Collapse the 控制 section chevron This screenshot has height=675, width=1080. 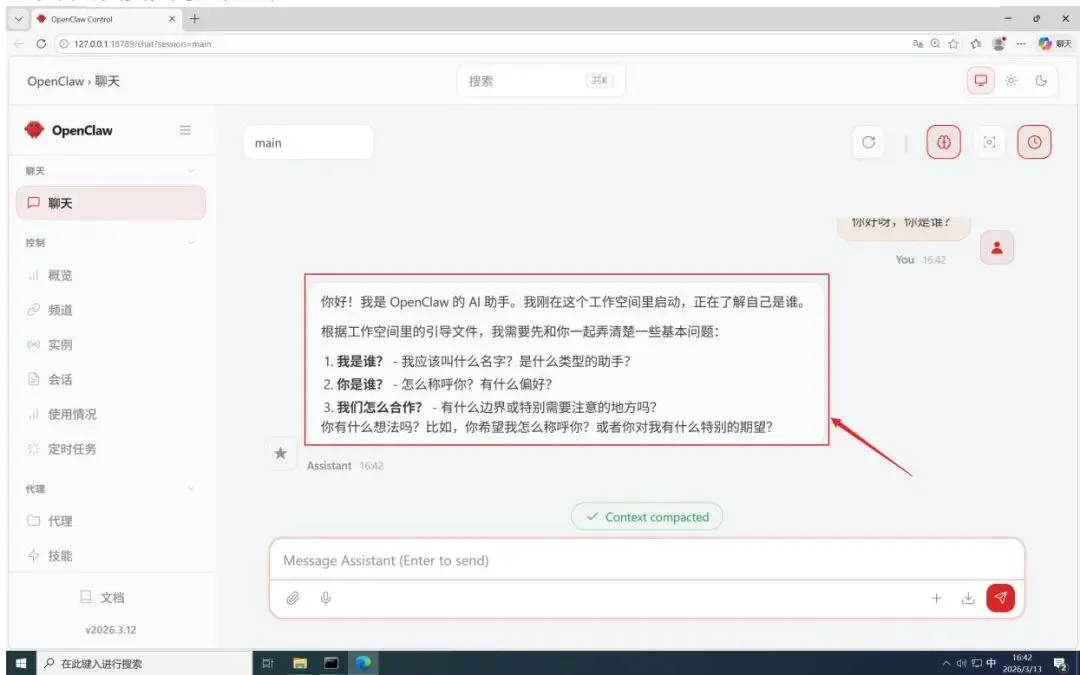(191, 242)
